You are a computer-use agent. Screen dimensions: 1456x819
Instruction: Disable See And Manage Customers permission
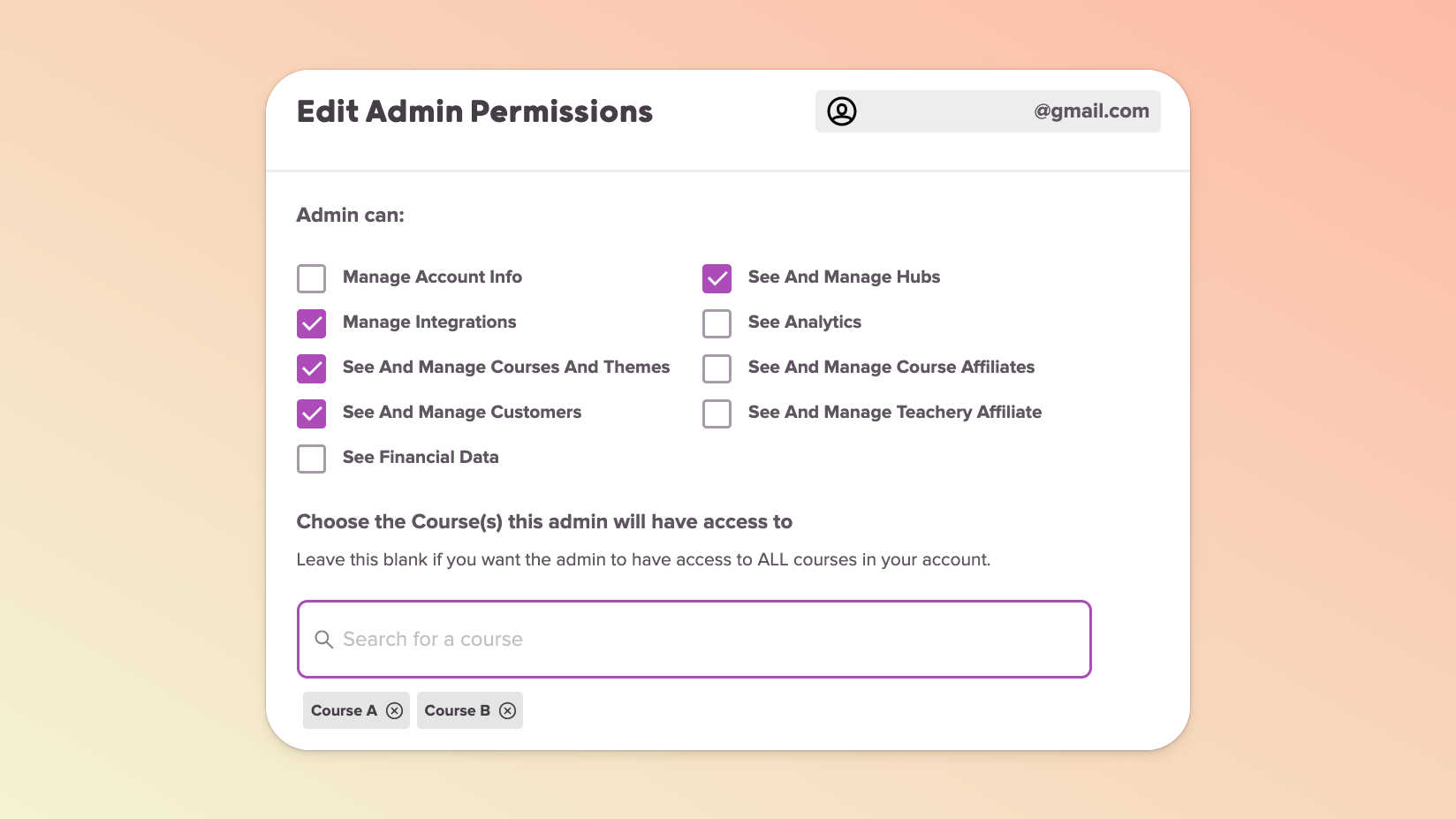click(311, 413)
